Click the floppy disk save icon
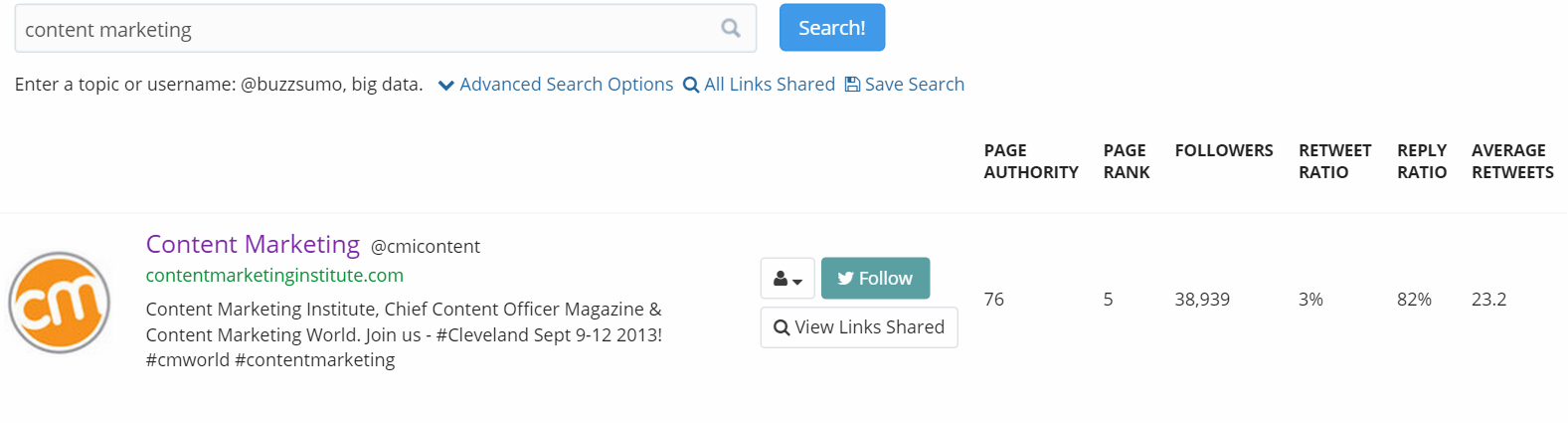This screenshot has width=1568, height=423. pos(852,85)
